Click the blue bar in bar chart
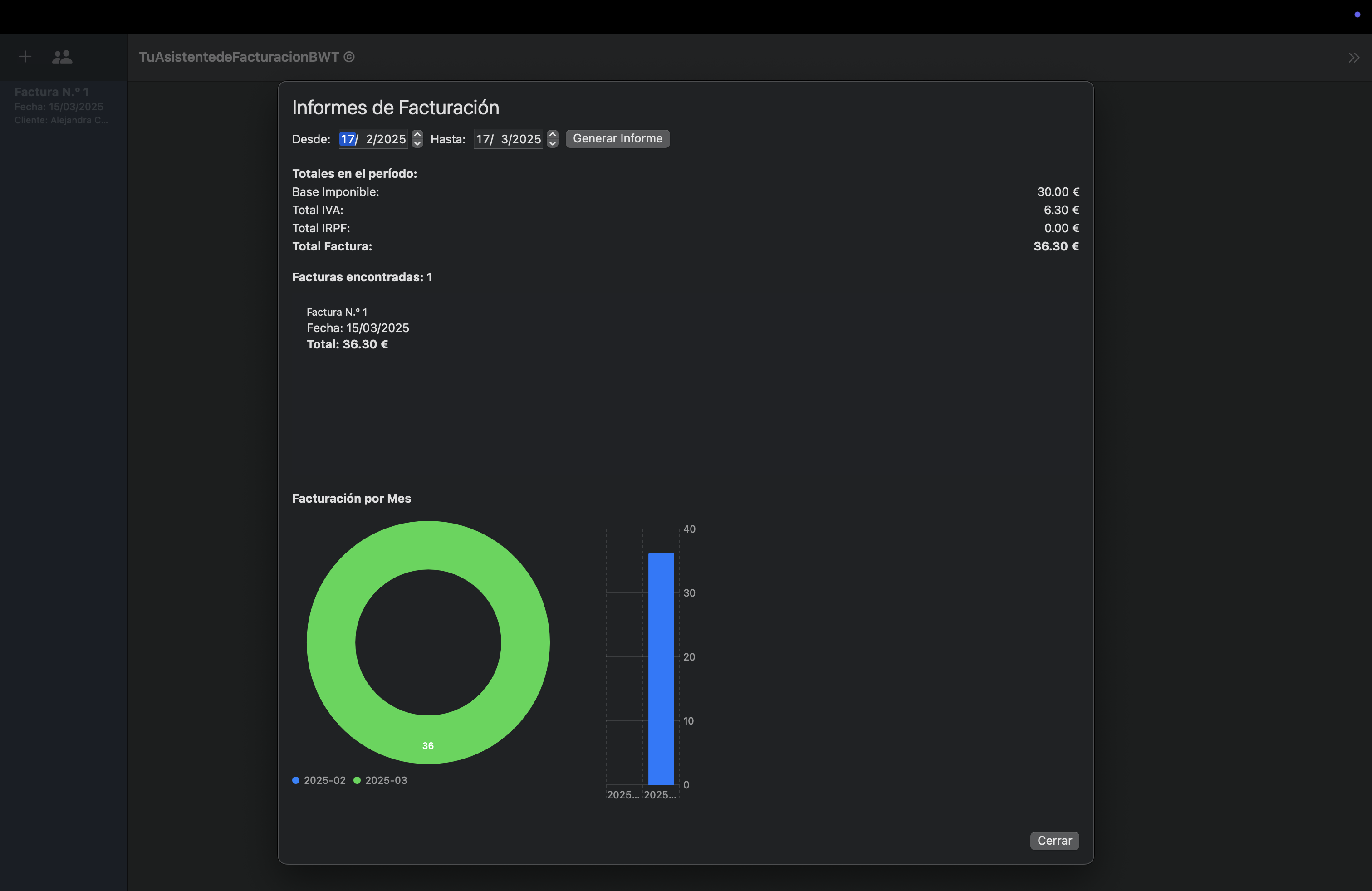1372x891 pixels. coord(661,669)
